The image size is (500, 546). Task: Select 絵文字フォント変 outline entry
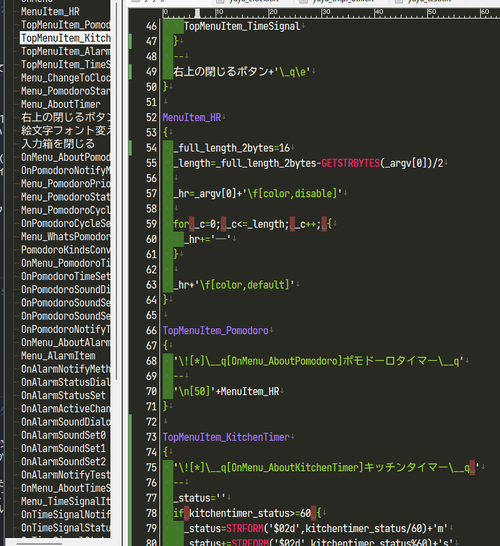65,131
